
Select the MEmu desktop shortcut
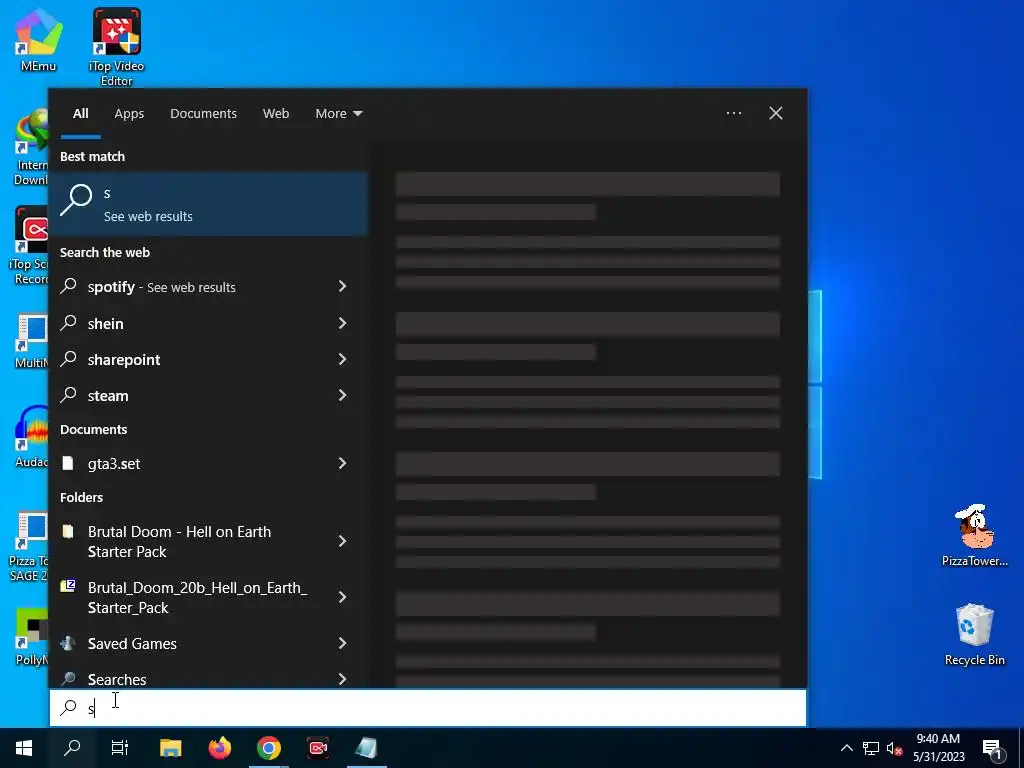(39, 39)
